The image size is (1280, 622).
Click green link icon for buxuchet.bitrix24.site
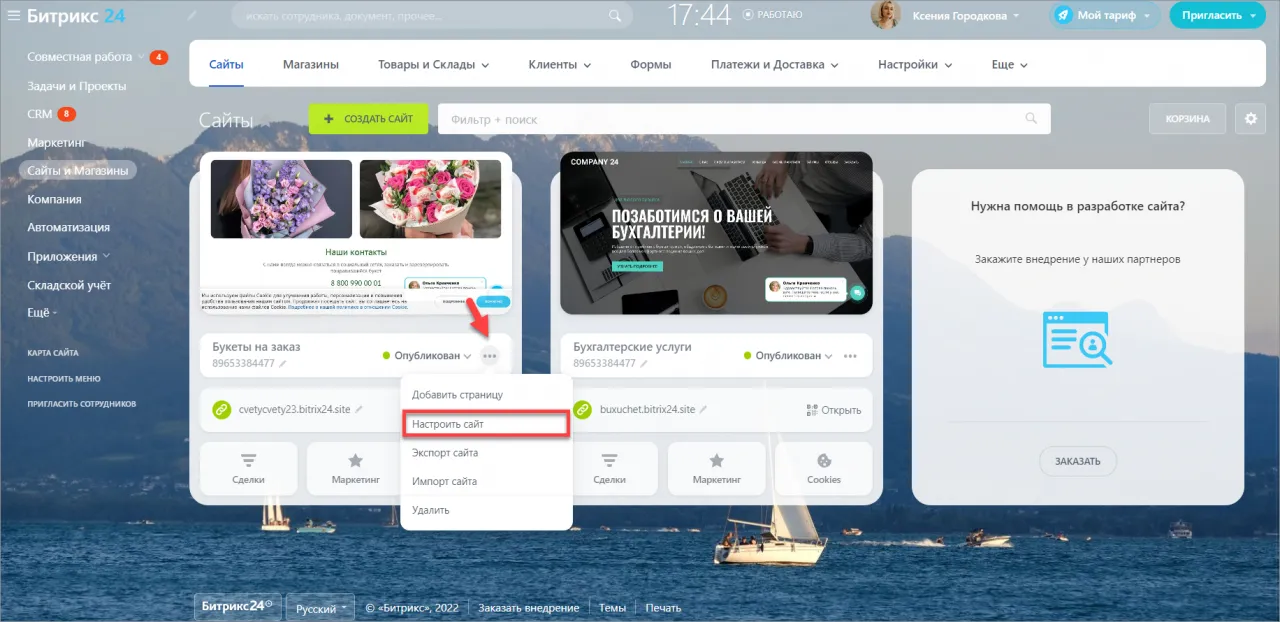click(583, 410)
